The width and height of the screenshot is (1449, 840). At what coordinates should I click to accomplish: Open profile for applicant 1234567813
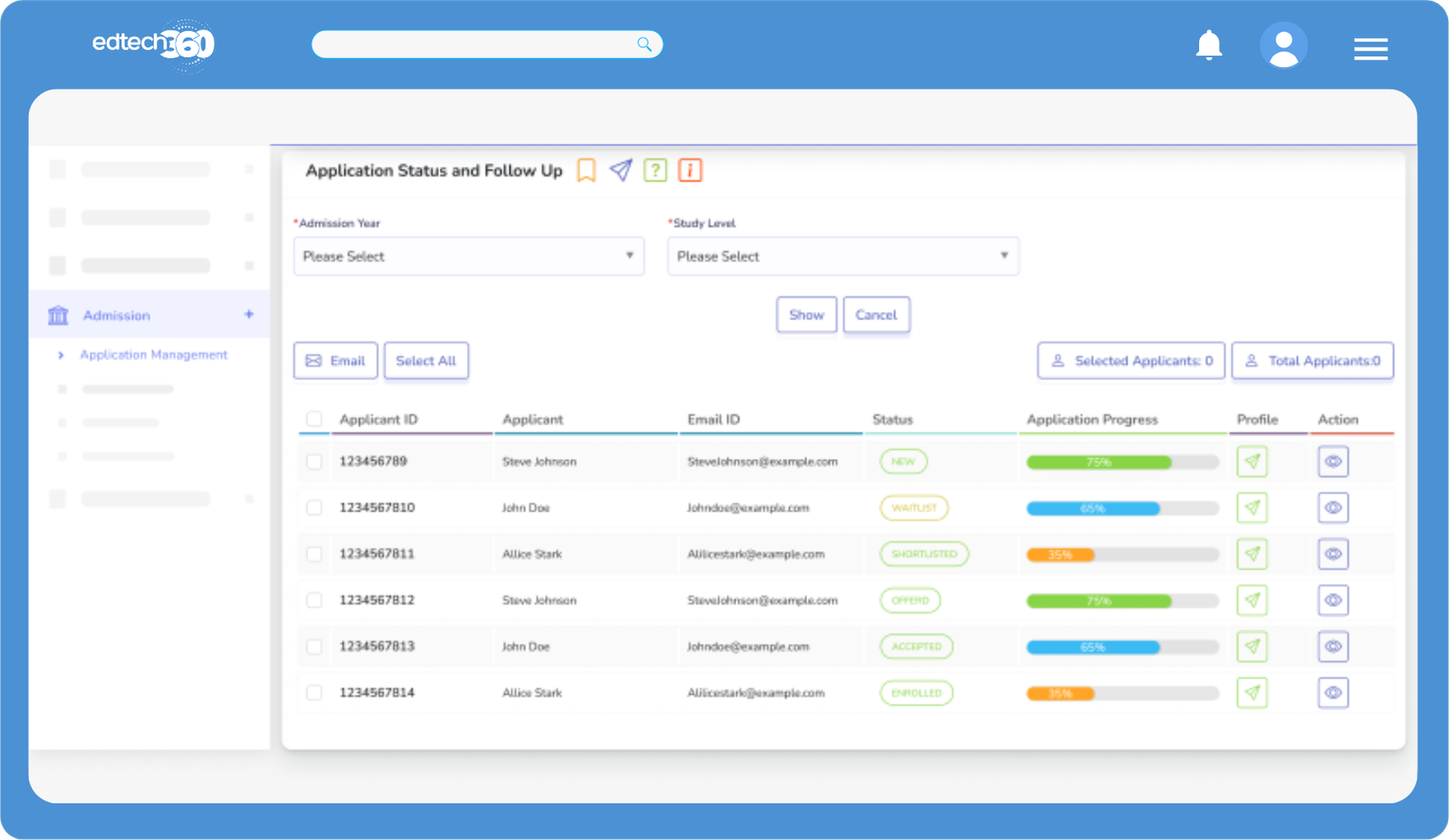[1252, 646]
